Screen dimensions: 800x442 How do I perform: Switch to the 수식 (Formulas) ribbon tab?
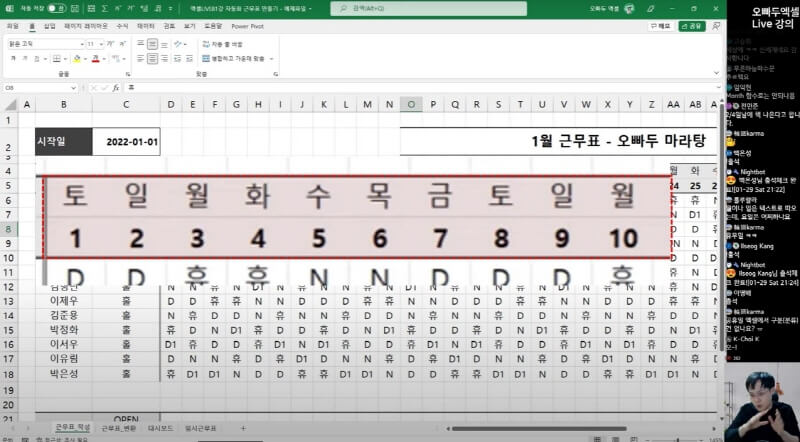pos(122,26)
